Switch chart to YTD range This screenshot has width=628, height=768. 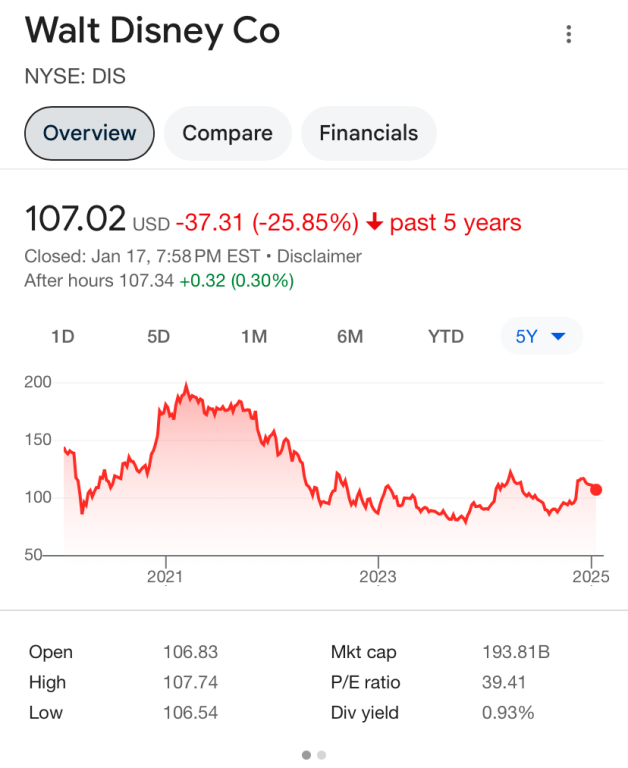pos(446,336)
